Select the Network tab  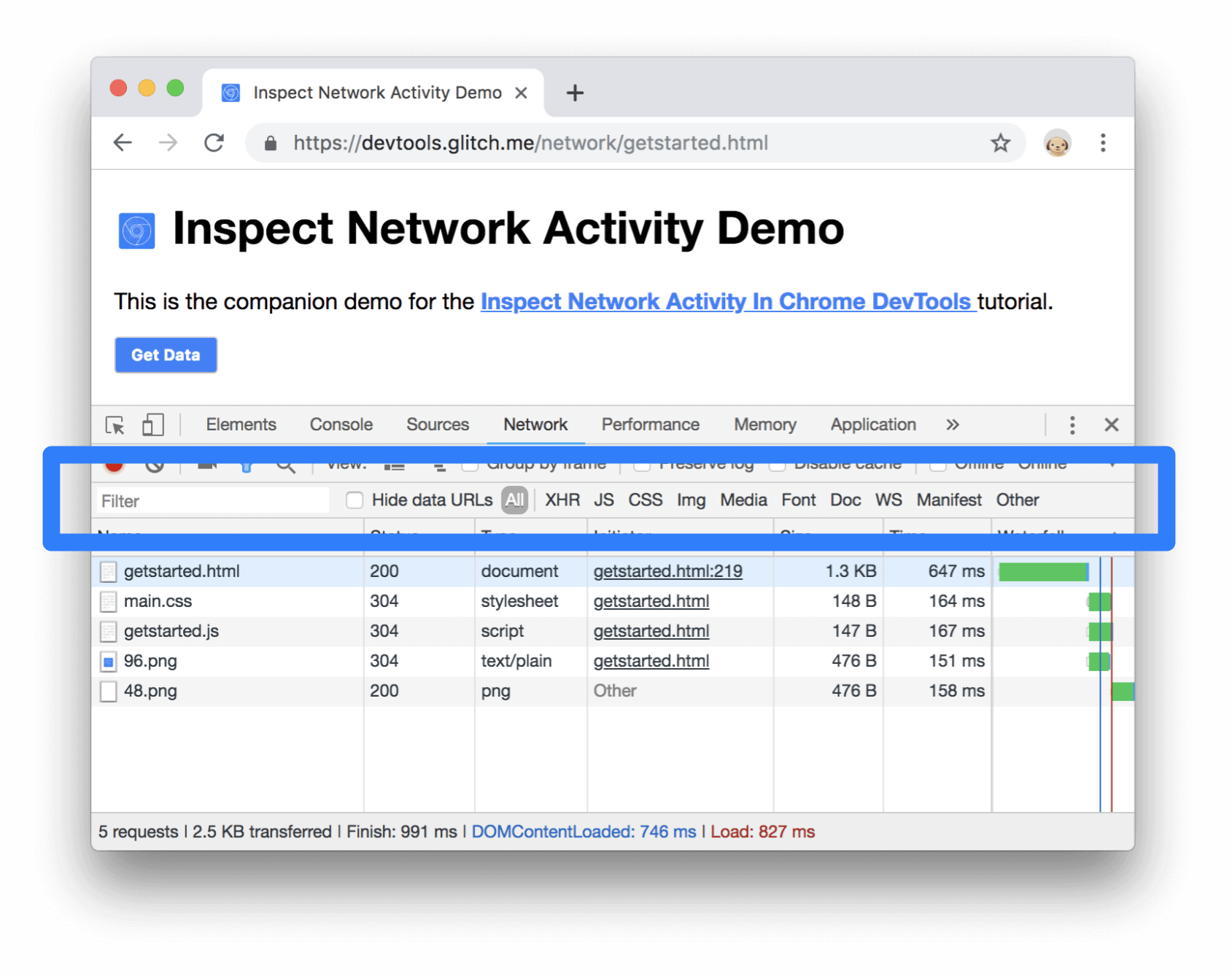[x=535, y=425]
